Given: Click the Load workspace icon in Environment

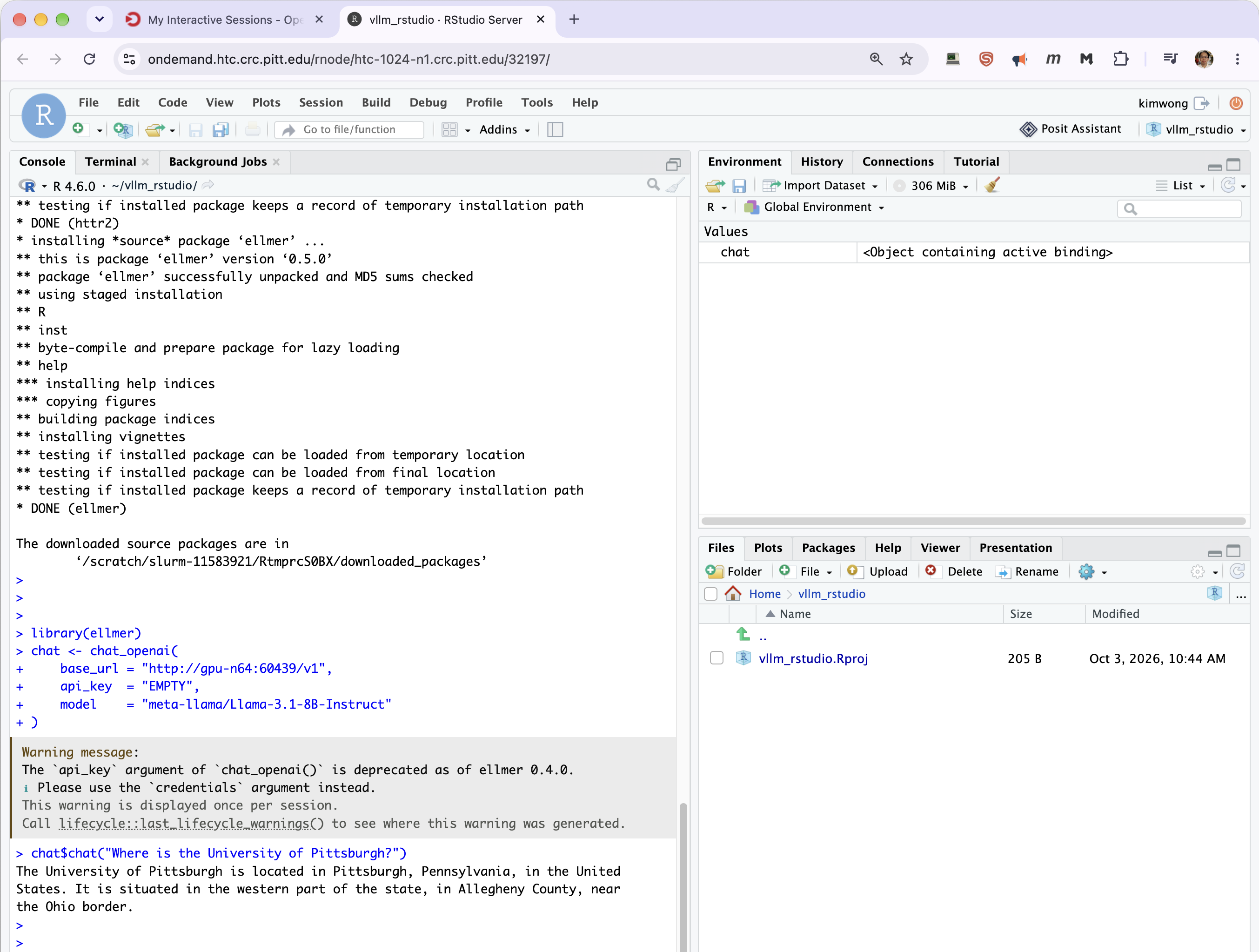Looking at the screenshot, I should (x=716, y=186).
